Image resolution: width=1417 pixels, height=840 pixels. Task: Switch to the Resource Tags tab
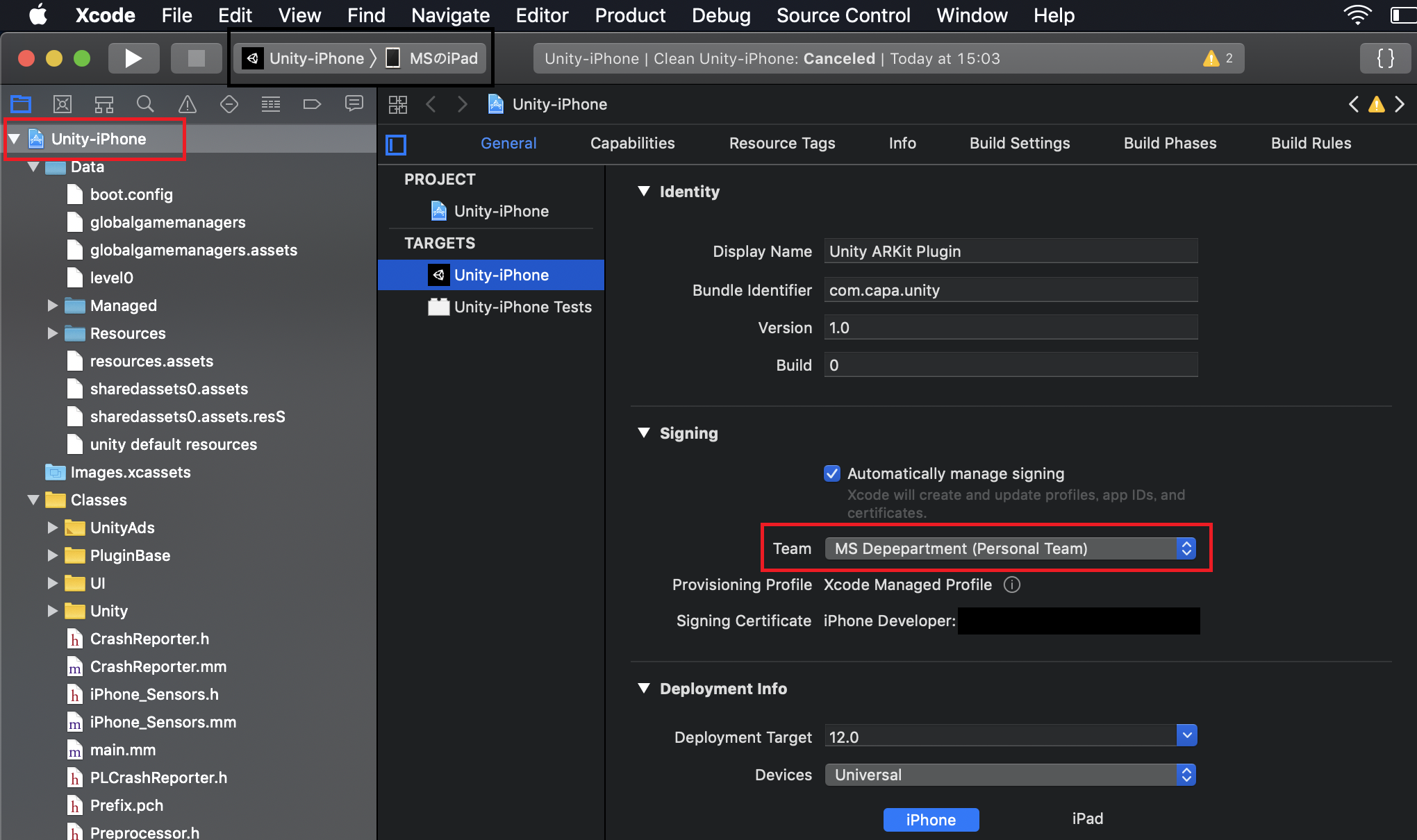point(782,143)
